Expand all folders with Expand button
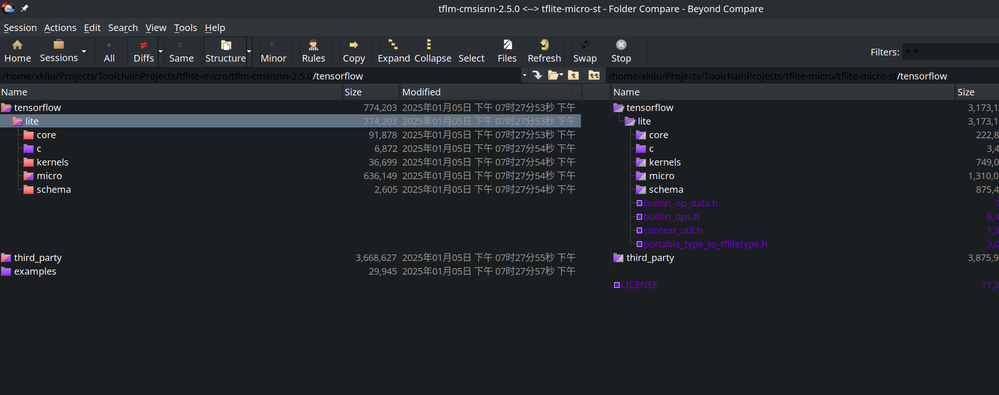This screenshot has width=999, height=395. [x=394, y=51]
